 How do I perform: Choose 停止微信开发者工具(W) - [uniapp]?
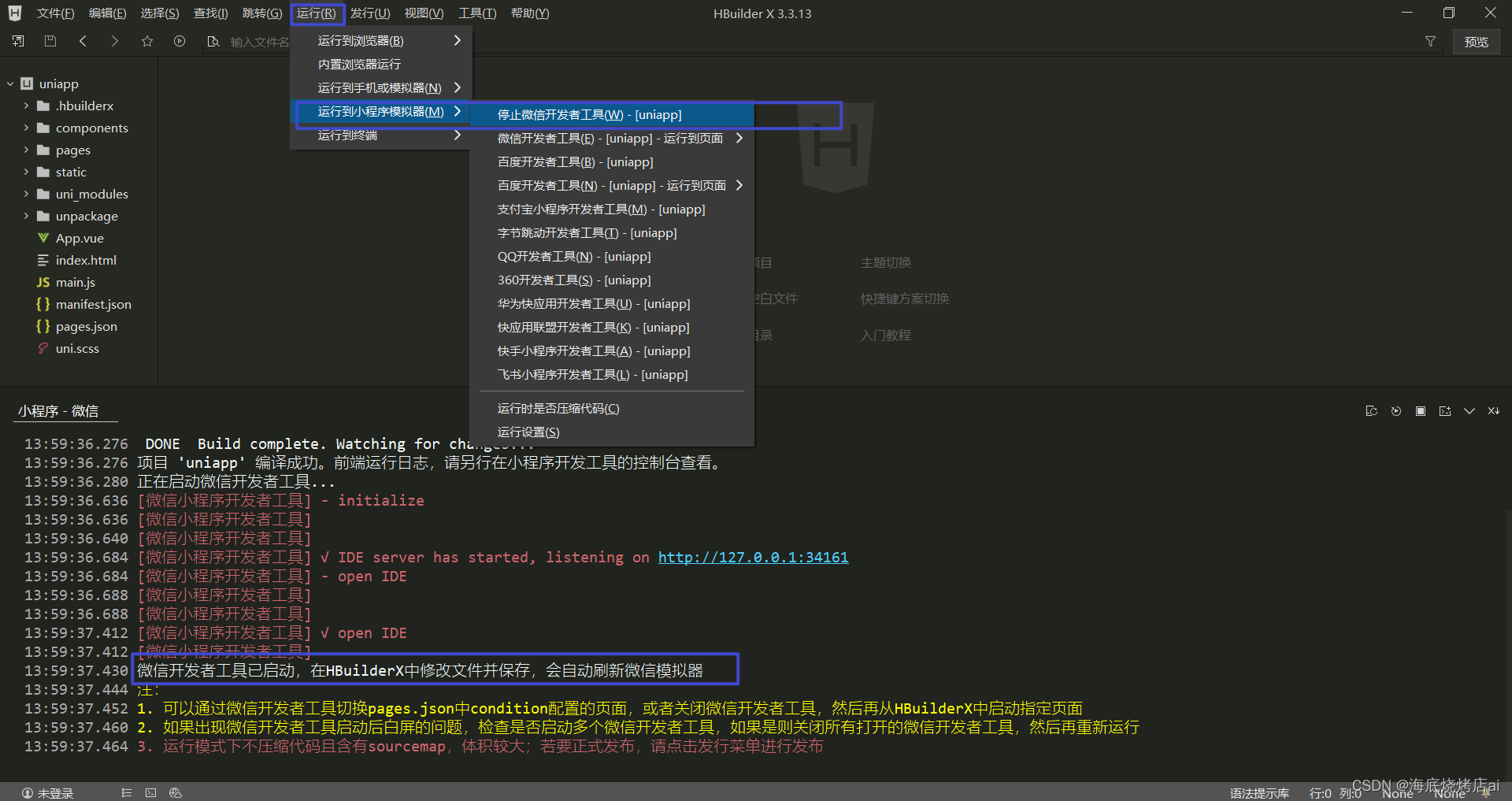tap(612, 115)
